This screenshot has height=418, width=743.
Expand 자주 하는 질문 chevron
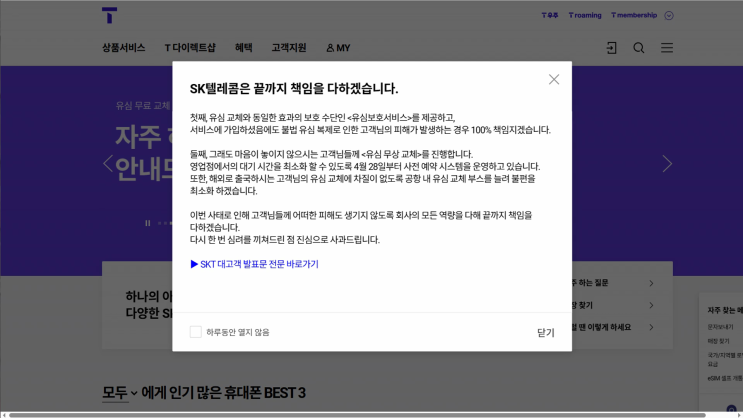(x=652, y=283)
